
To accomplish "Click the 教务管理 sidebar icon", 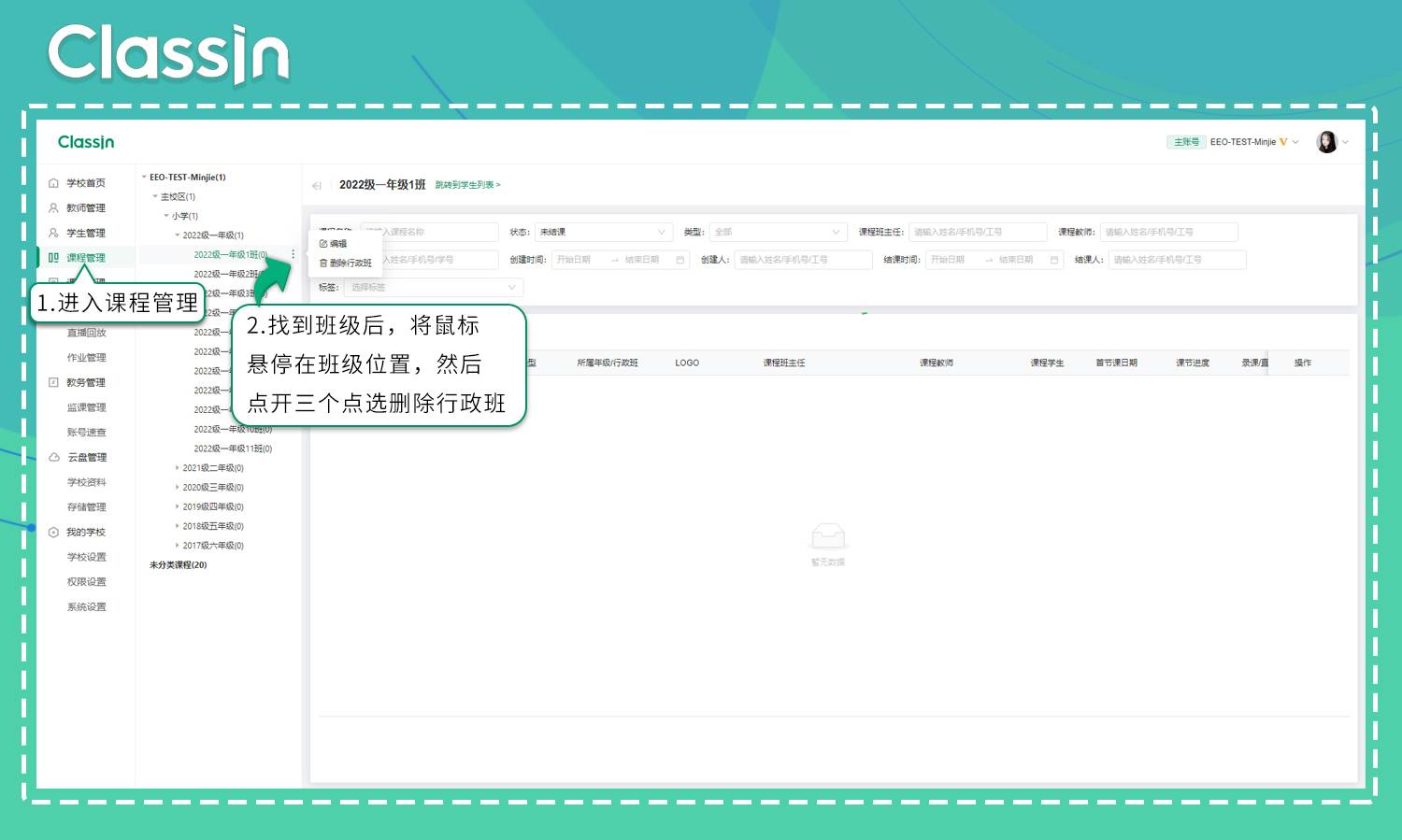I will pos(53,382).
